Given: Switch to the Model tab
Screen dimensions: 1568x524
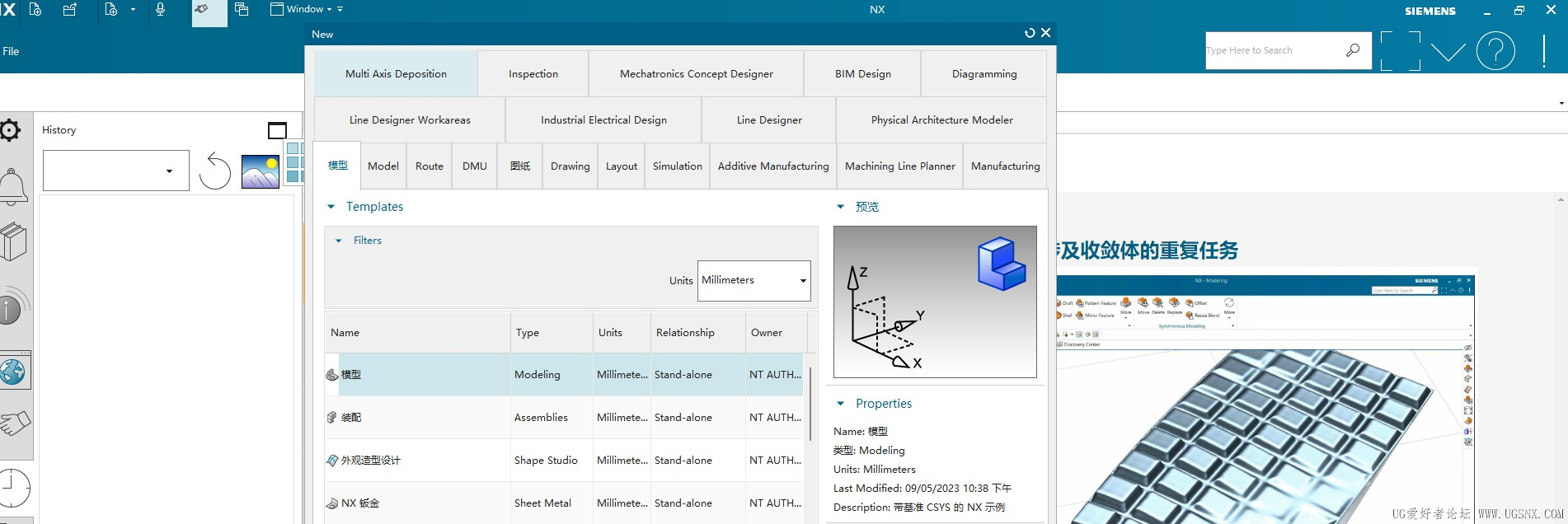Looking at the screenshot, I should tap(383, 166).
